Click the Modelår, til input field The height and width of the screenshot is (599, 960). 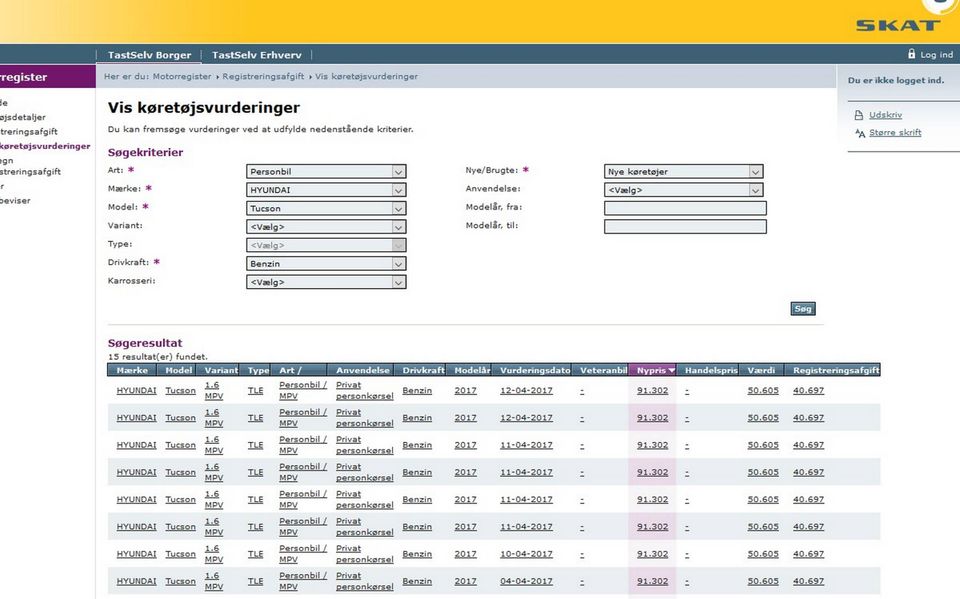(x=685, y=227)
